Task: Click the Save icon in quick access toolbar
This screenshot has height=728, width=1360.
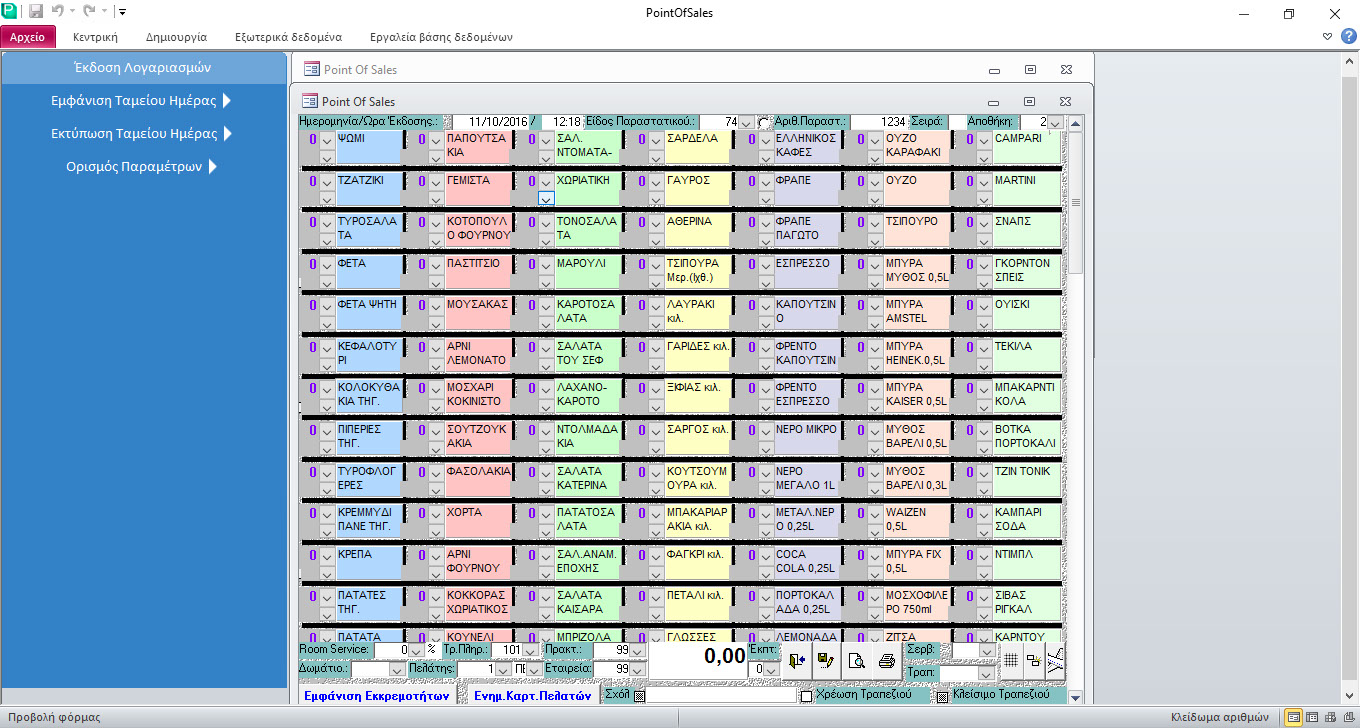Action: [36, 12]
